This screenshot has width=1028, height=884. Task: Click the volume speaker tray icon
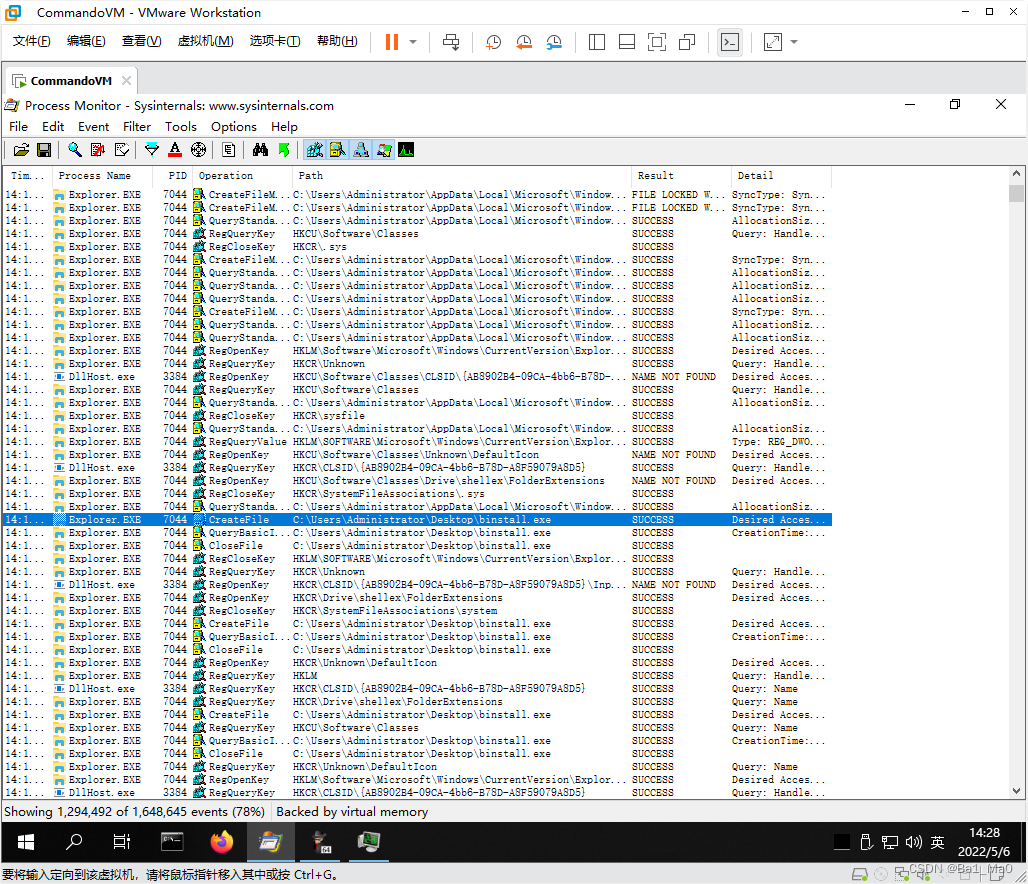pos(913,842)
